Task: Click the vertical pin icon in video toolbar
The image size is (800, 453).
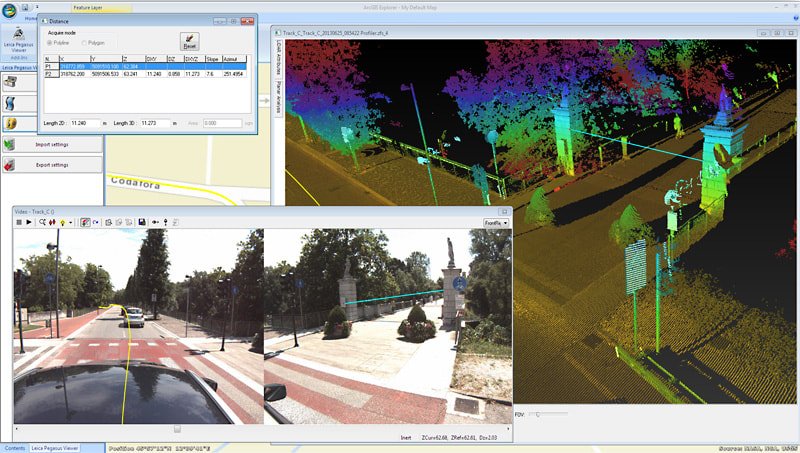Action: [x=165, y=222]
